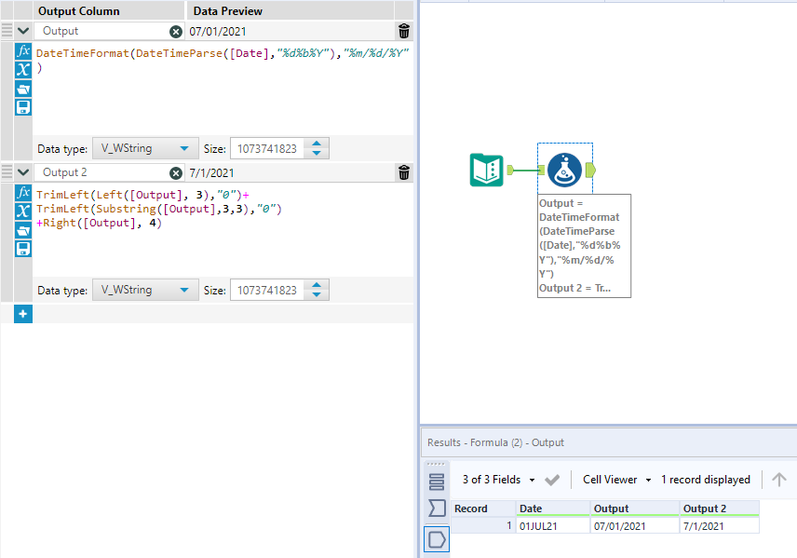Grab the reorder handle for Output 2 expression
This screenshot has width=797, height=558.
(x=7, y=172)
